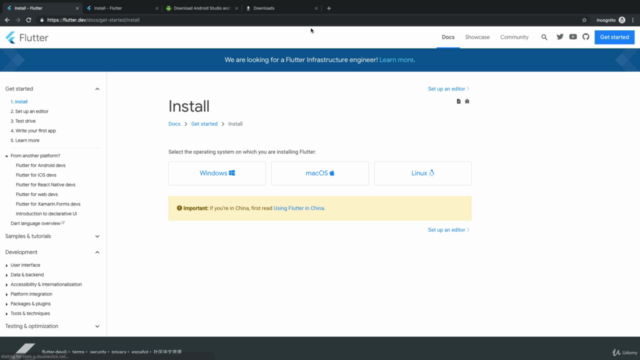Switch to Download Android Studio tab
This screenshot has height=360, width=640.
coord(201,8)
